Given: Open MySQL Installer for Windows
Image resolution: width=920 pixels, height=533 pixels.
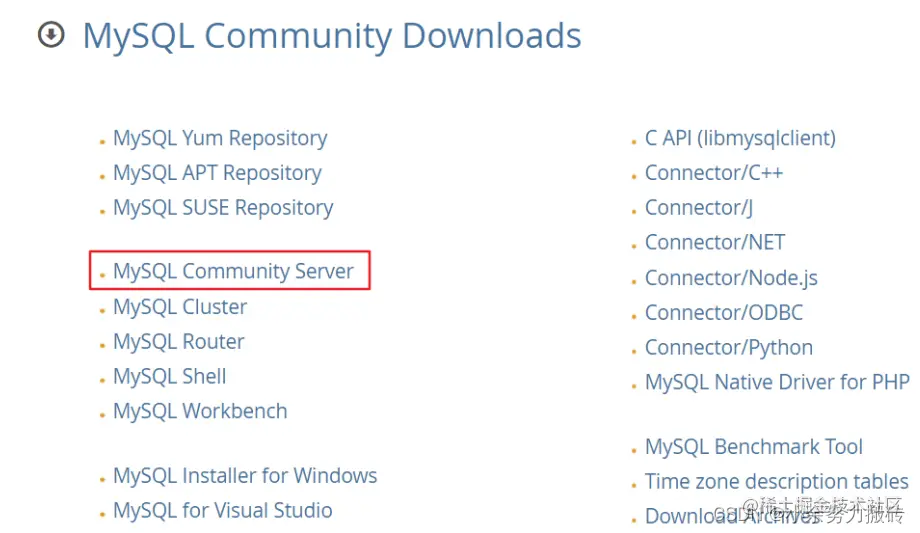Looking at the screenshot, I should (245, 475).
